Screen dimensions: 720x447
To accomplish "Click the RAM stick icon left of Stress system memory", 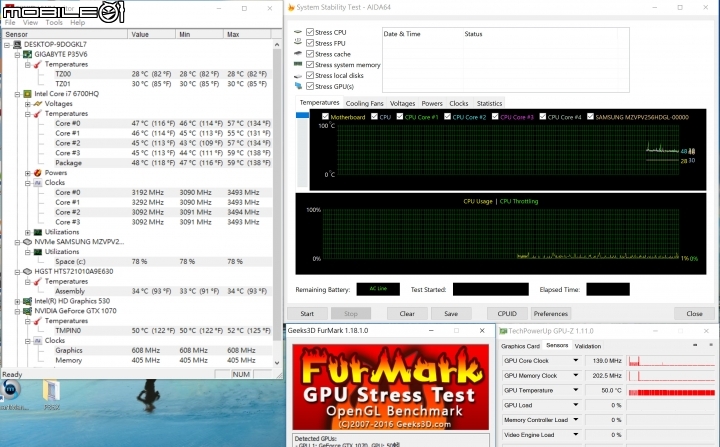I will coord(298,64).
